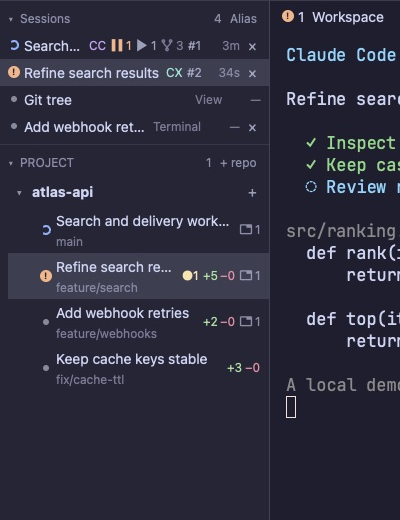
Task: Click the grey dot beside Keep cache keys stable
Action: (x=46, y=368)
